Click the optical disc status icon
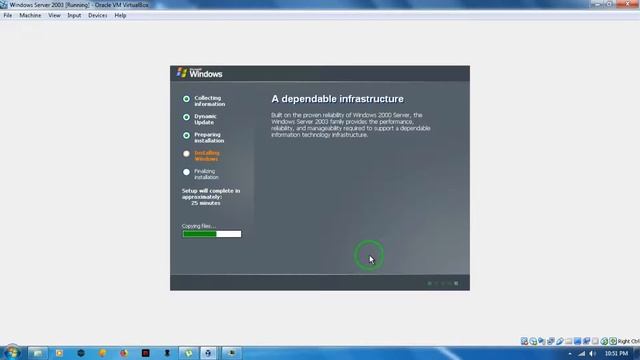This screenshot has width=640, height=360. [533, 341]
